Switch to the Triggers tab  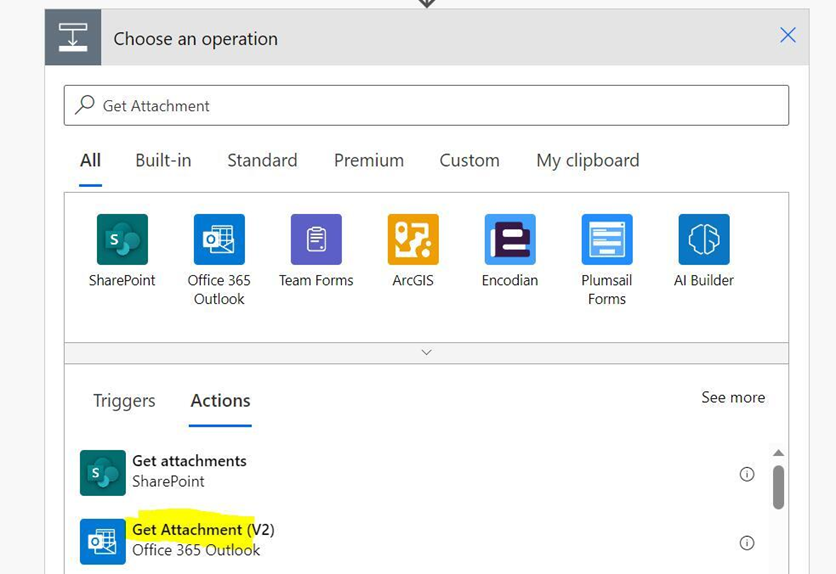(124, 401)
